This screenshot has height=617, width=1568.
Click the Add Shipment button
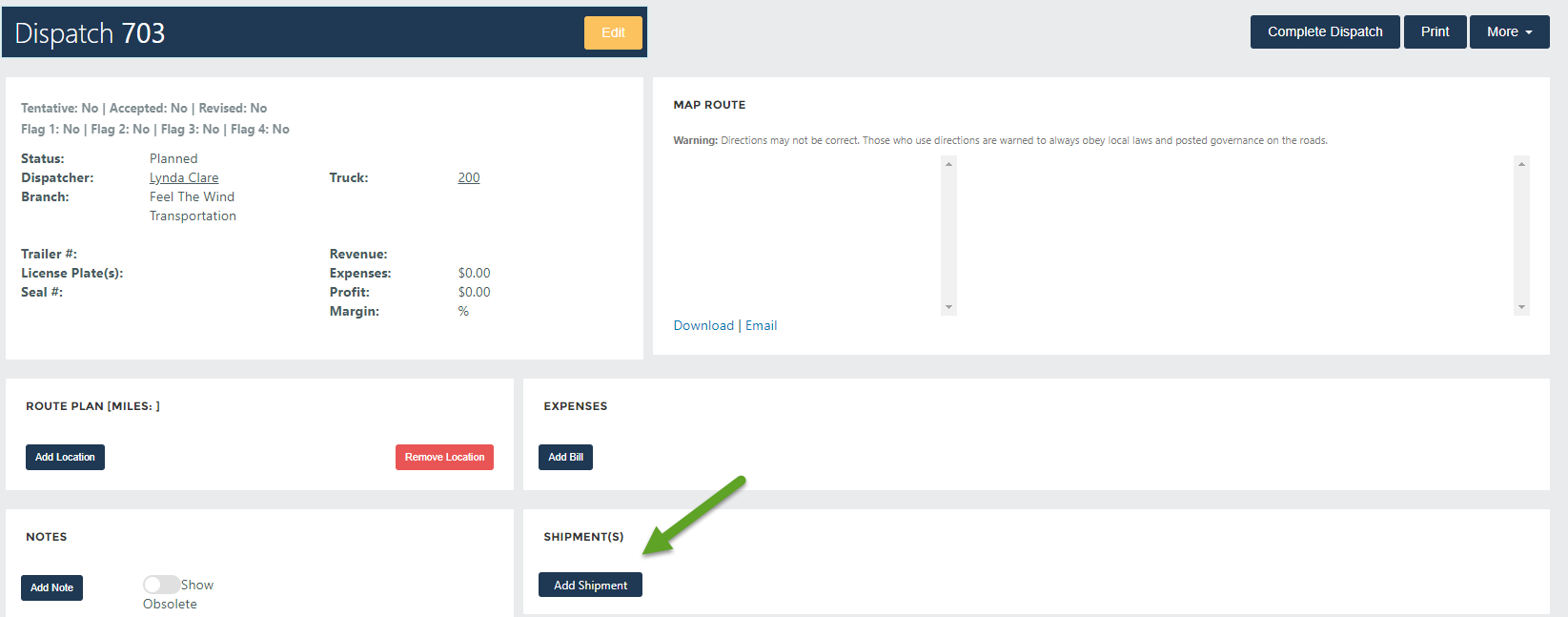point(590,585)
